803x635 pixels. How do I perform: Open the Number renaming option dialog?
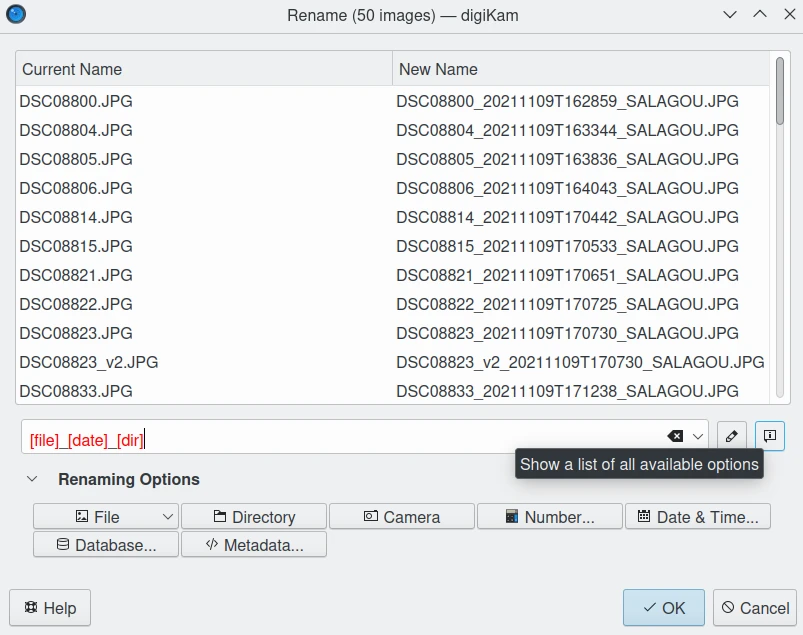click(x=550, y=517)
